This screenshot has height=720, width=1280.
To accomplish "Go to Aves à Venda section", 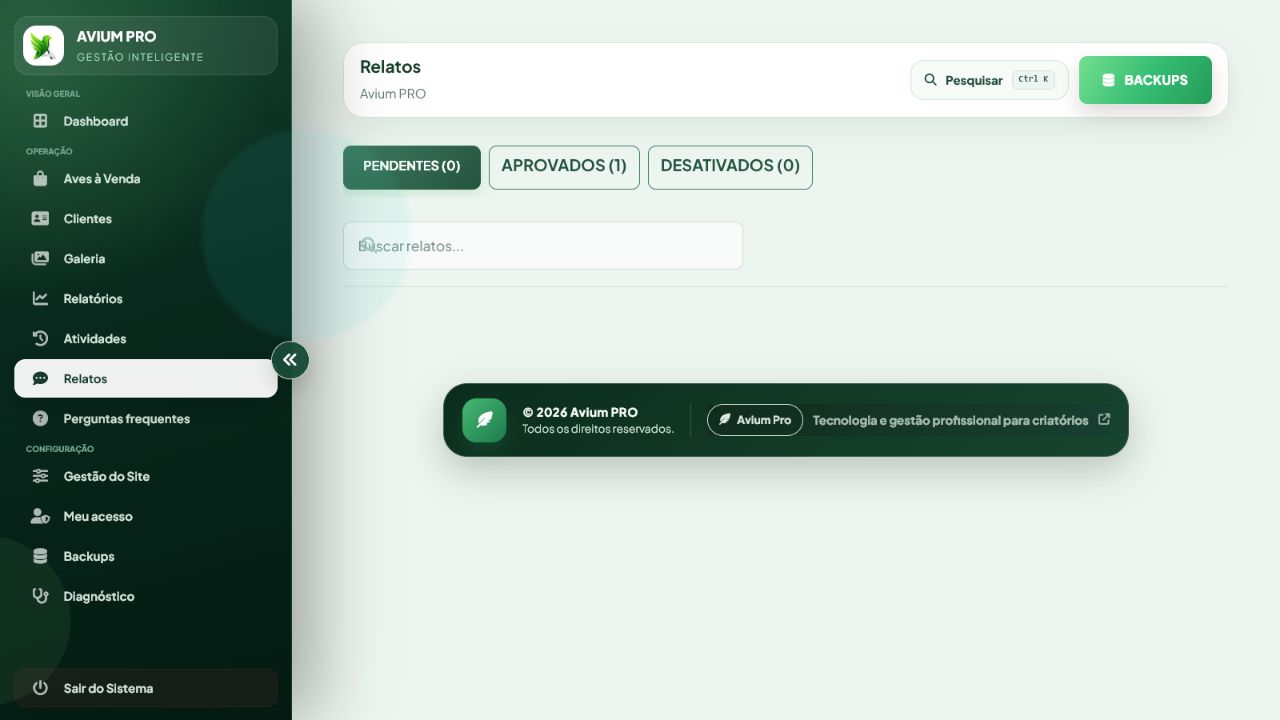I will coord(146,179).
